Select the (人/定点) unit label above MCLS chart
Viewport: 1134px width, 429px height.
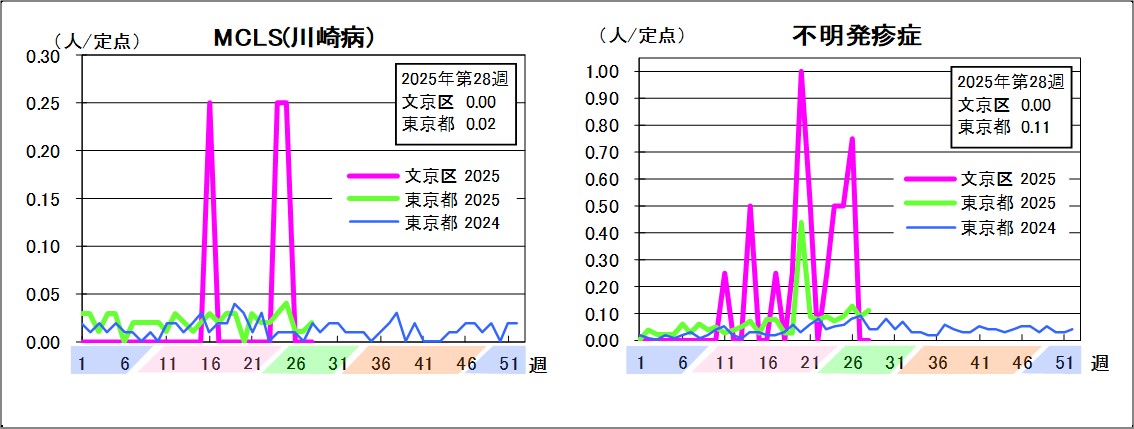pos(96,41)
